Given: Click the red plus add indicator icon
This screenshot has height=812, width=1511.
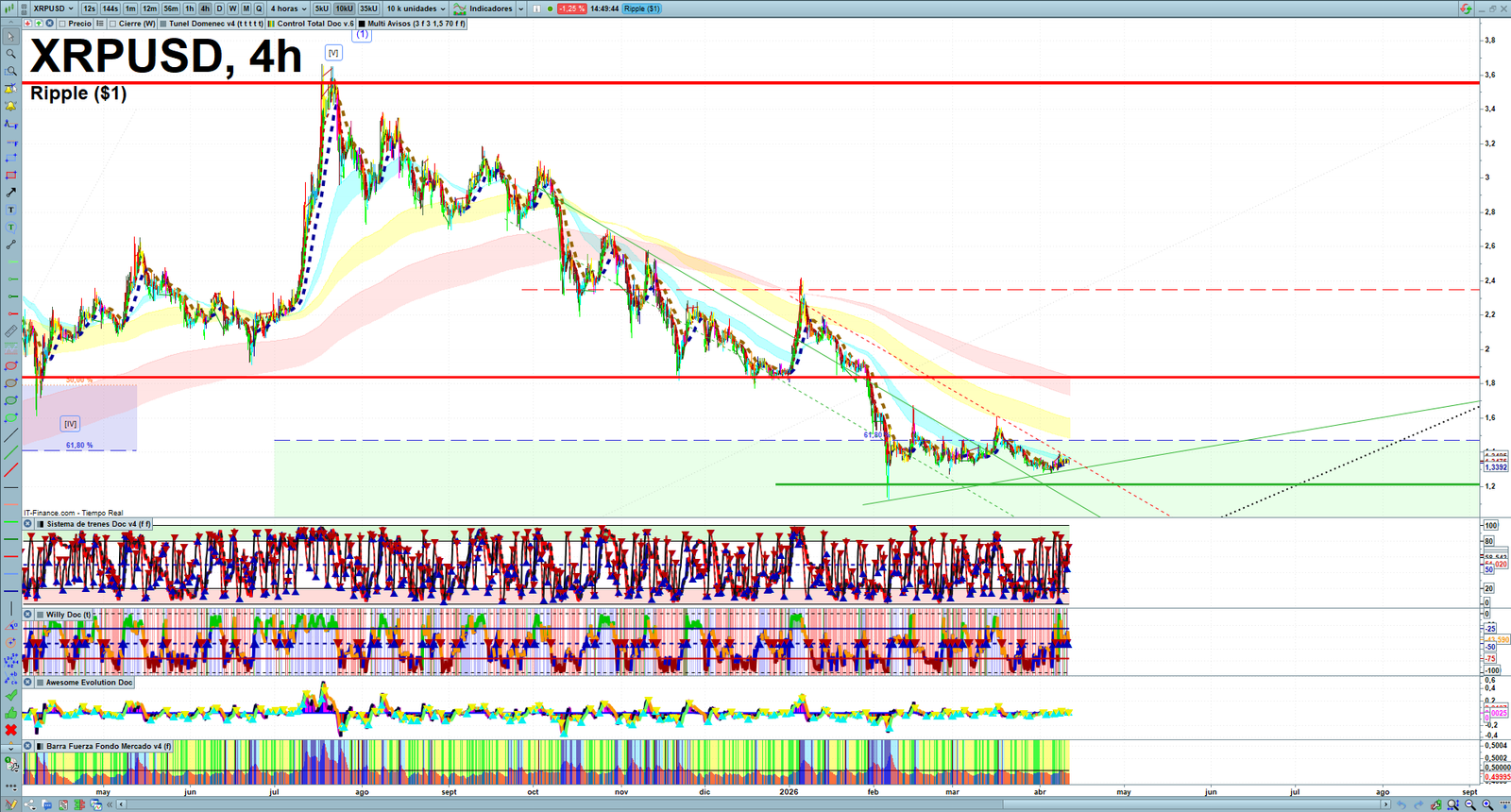Looking at the screenshot, I should click(x=28, y=24).
